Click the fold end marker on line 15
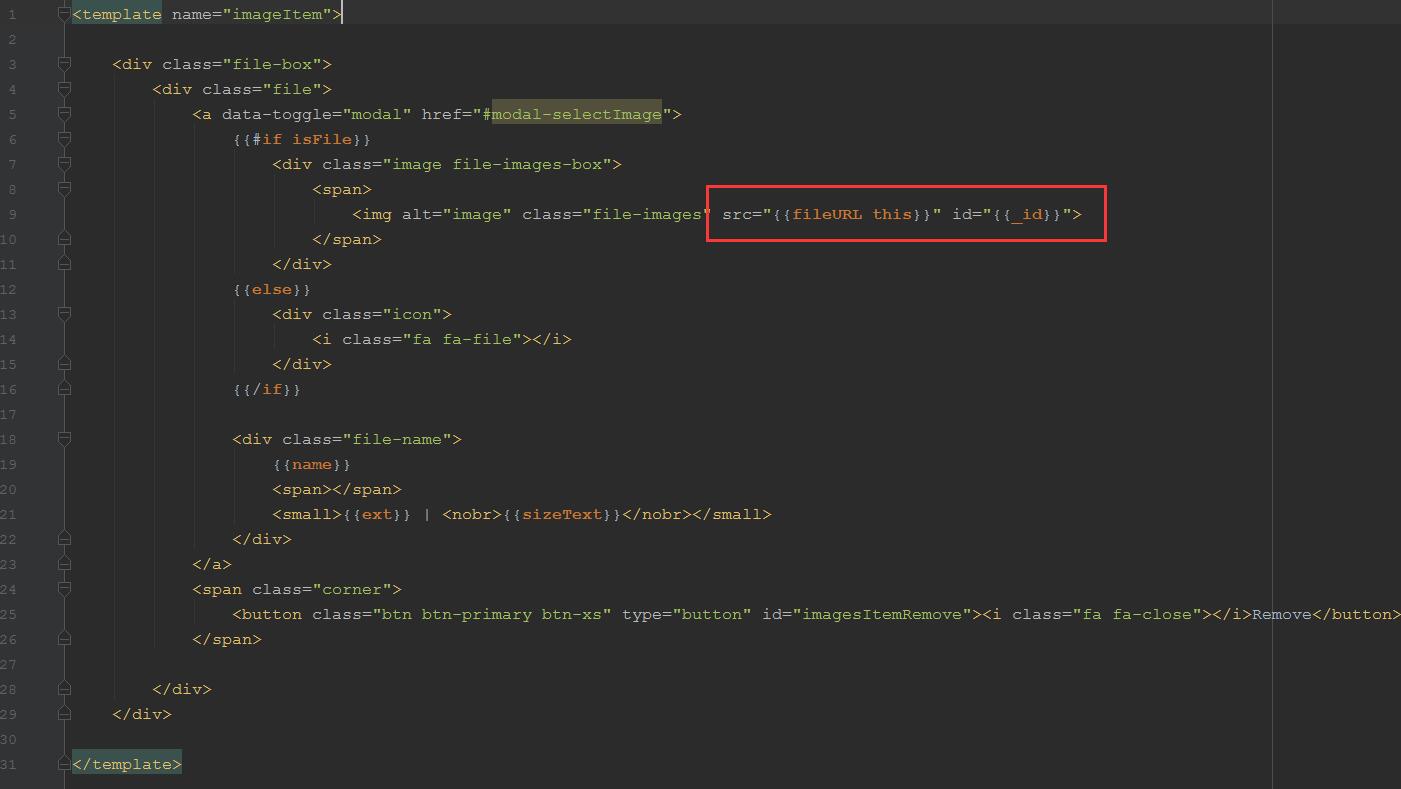The image size is (1401, 789). coord(64,364)
